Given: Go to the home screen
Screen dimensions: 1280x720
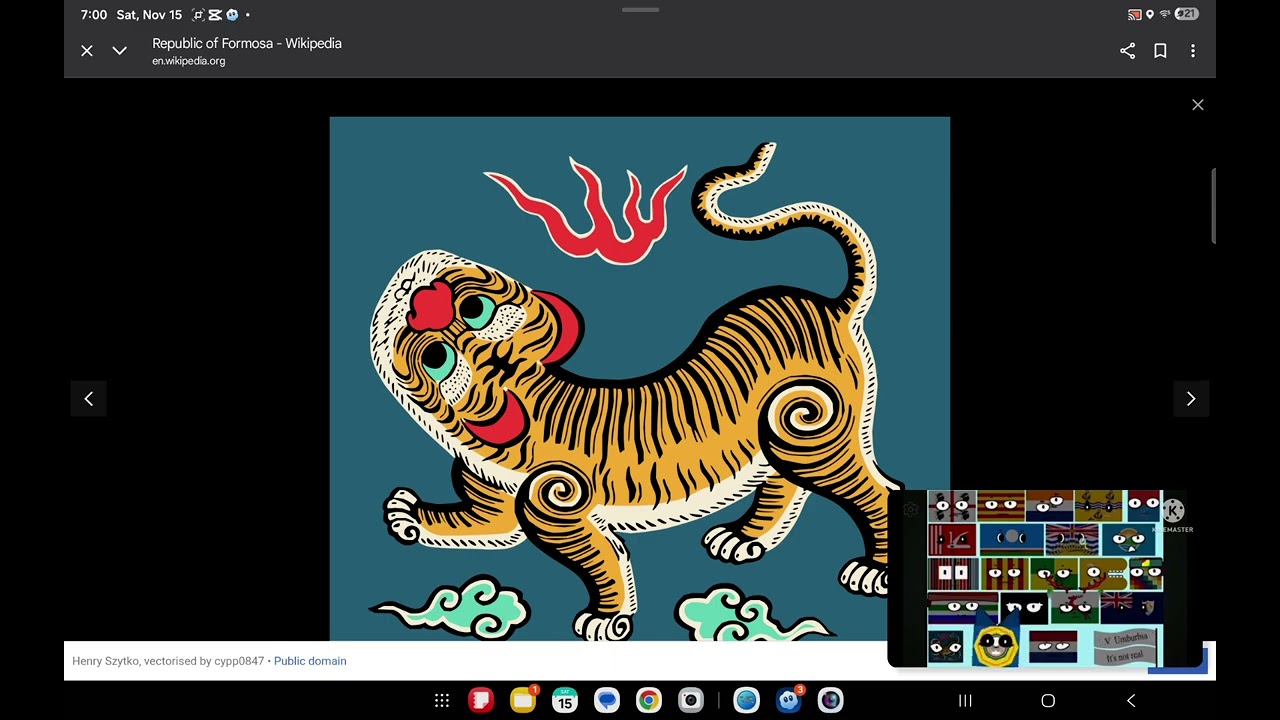Looking at the screenshot, I should click(1048, 701).
